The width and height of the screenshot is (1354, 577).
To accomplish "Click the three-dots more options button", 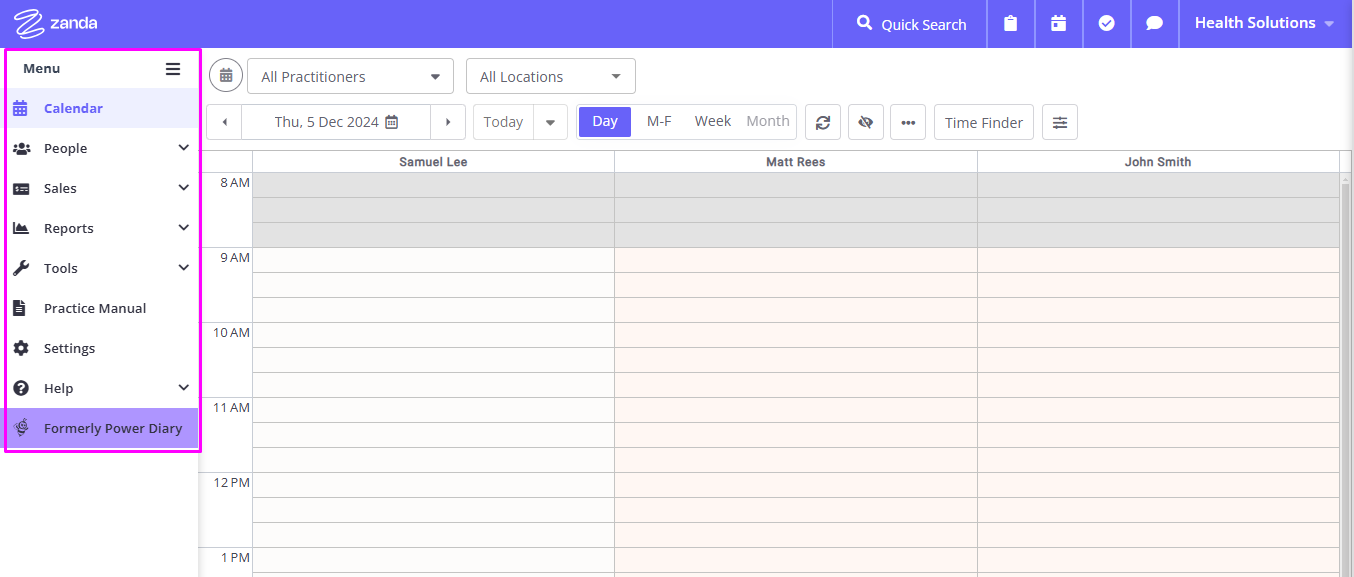I will [908, 122].
